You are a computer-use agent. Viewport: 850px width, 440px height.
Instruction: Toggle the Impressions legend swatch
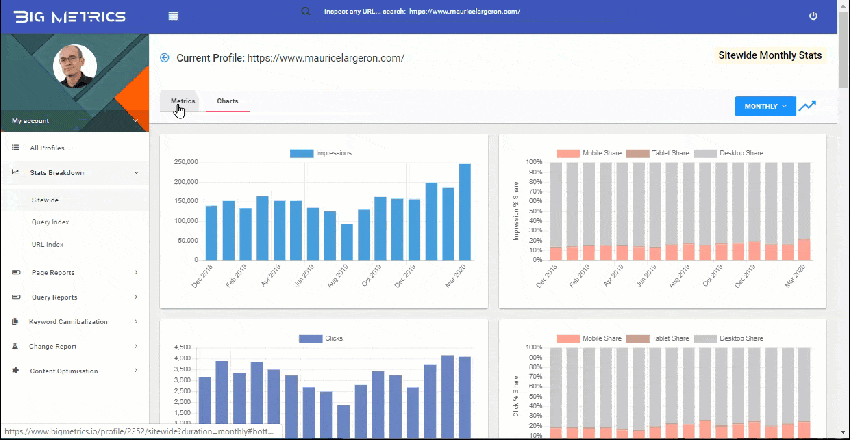[x=302, y=153]
